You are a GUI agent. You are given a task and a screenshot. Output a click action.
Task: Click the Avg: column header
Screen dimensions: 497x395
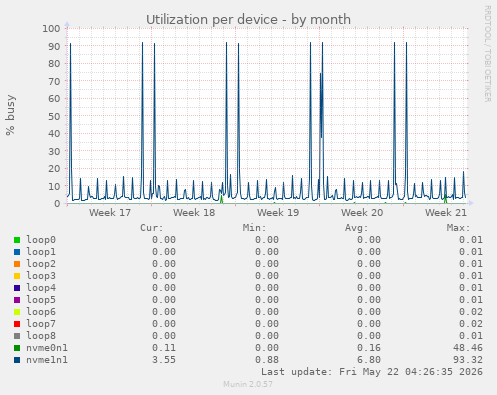pyautogui.click(x=356, y=228)
